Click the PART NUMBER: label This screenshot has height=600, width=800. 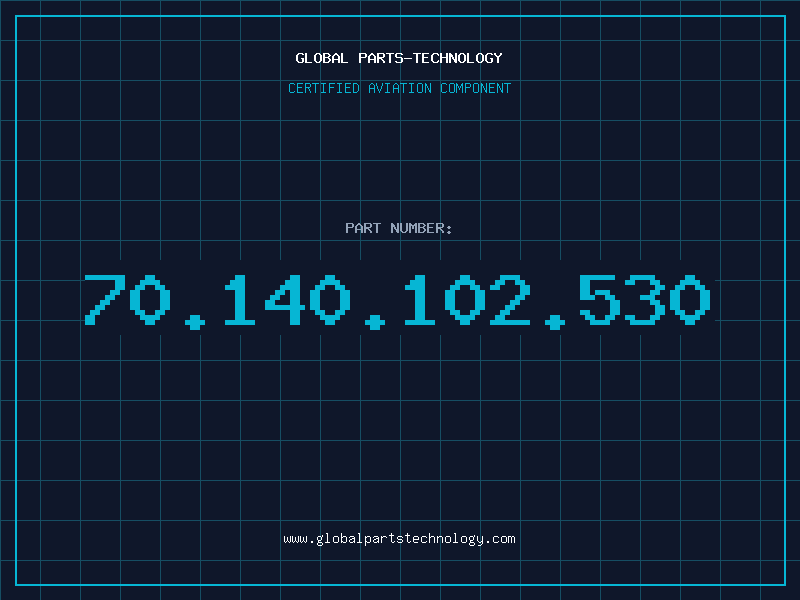click(x=399, y=228)
